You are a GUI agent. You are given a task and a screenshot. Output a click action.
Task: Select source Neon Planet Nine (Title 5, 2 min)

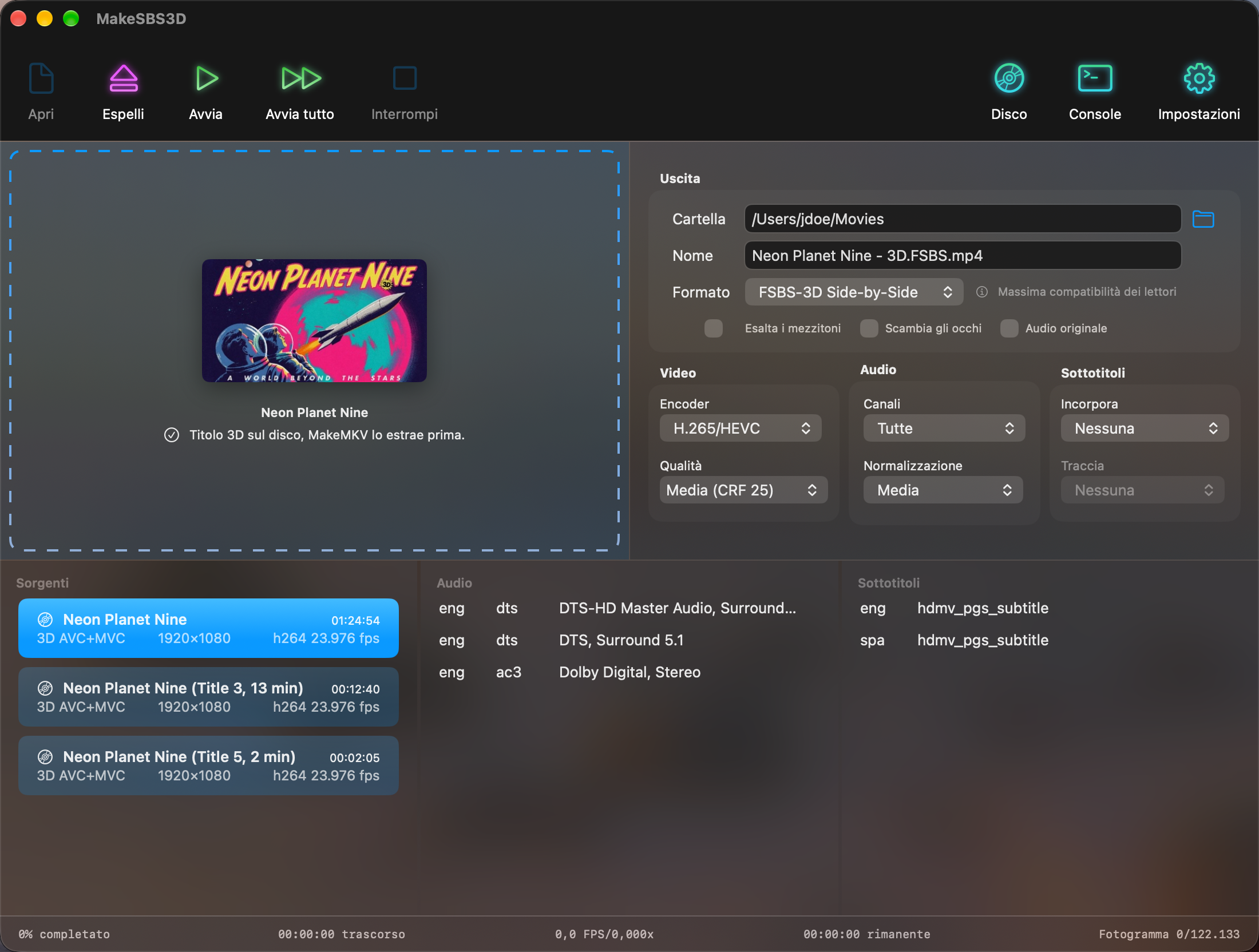pyautogui.click(x=208, y=765)
